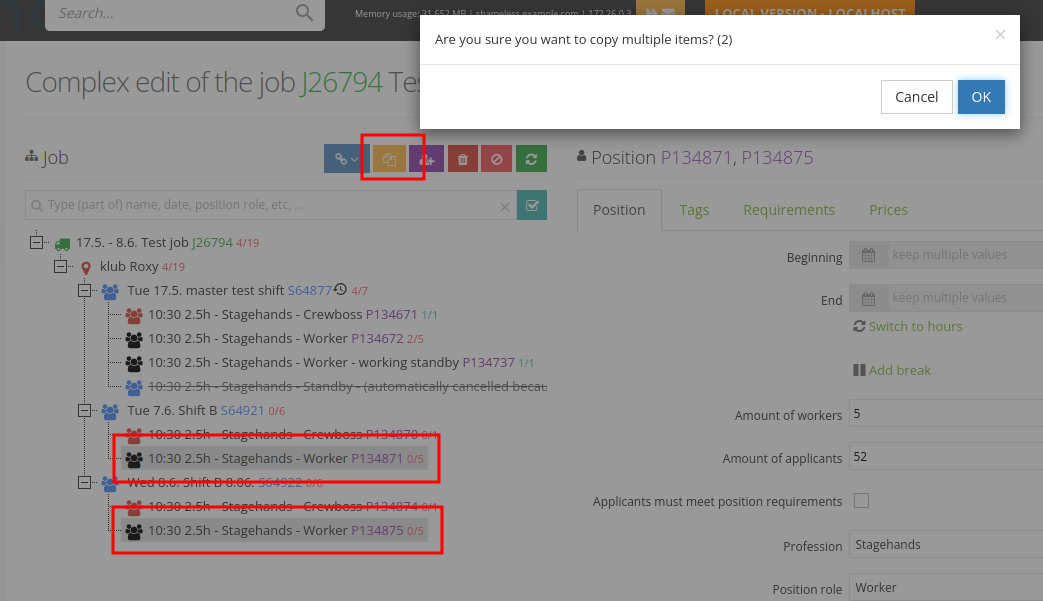The height and width of the screenshot is (601, 1043).
Task: Click the orange copy items button
Action: [x=389, y=159]
